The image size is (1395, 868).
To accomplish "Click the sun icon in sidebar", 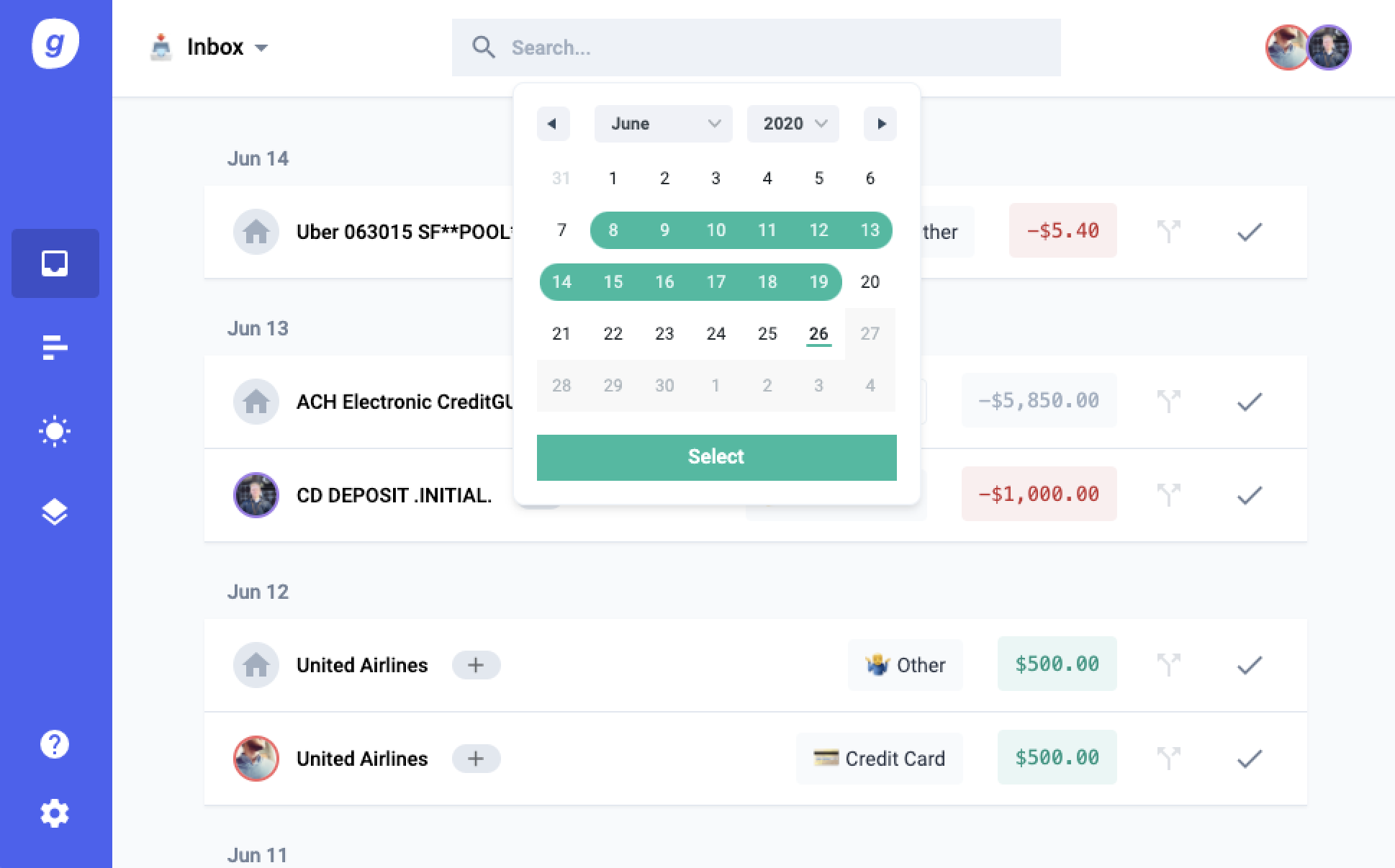I will pos(55,432).
